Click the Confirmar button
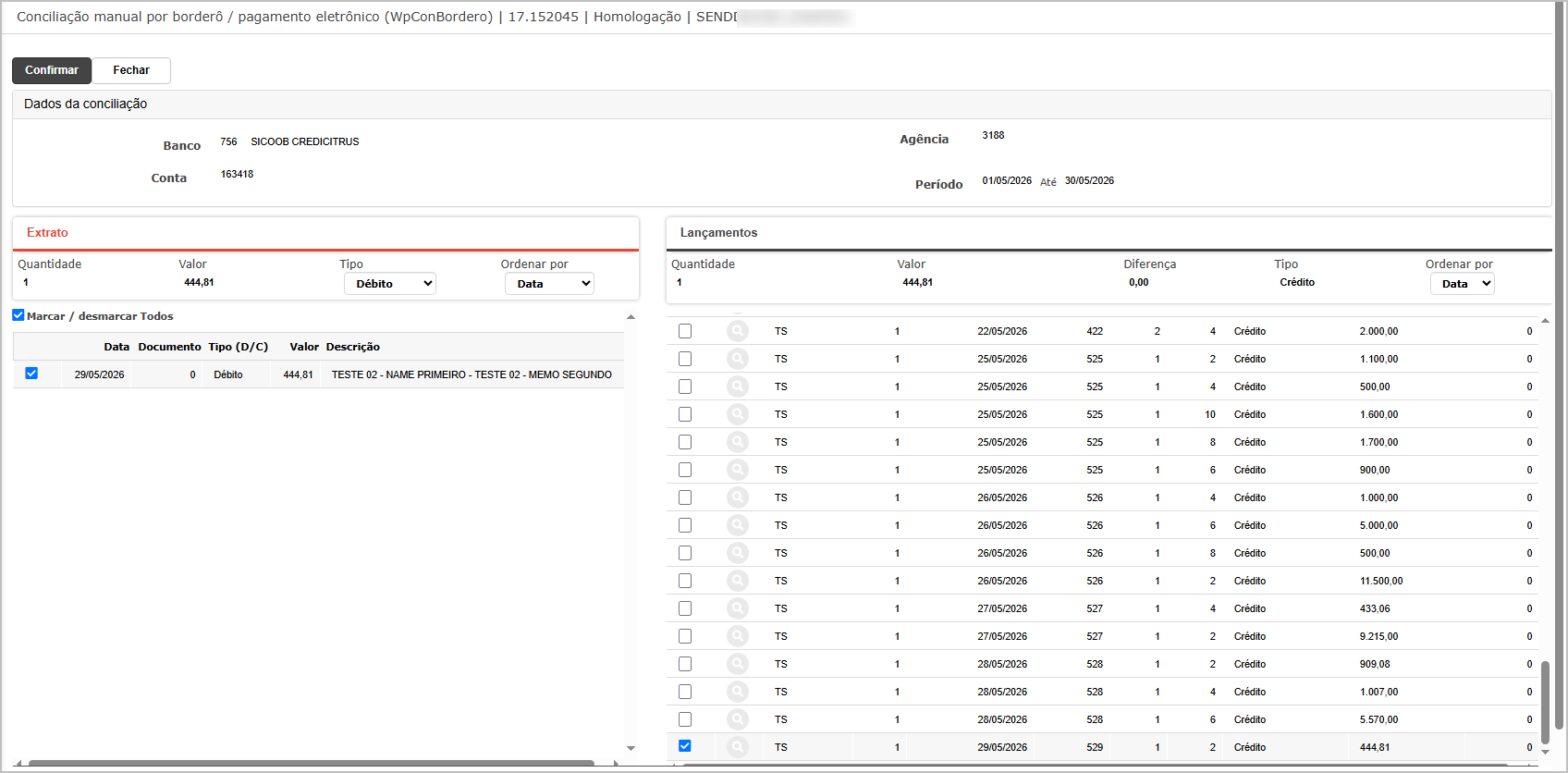Image resolution: width=1568 pixels, height=773 pixels. pos(52,70)
